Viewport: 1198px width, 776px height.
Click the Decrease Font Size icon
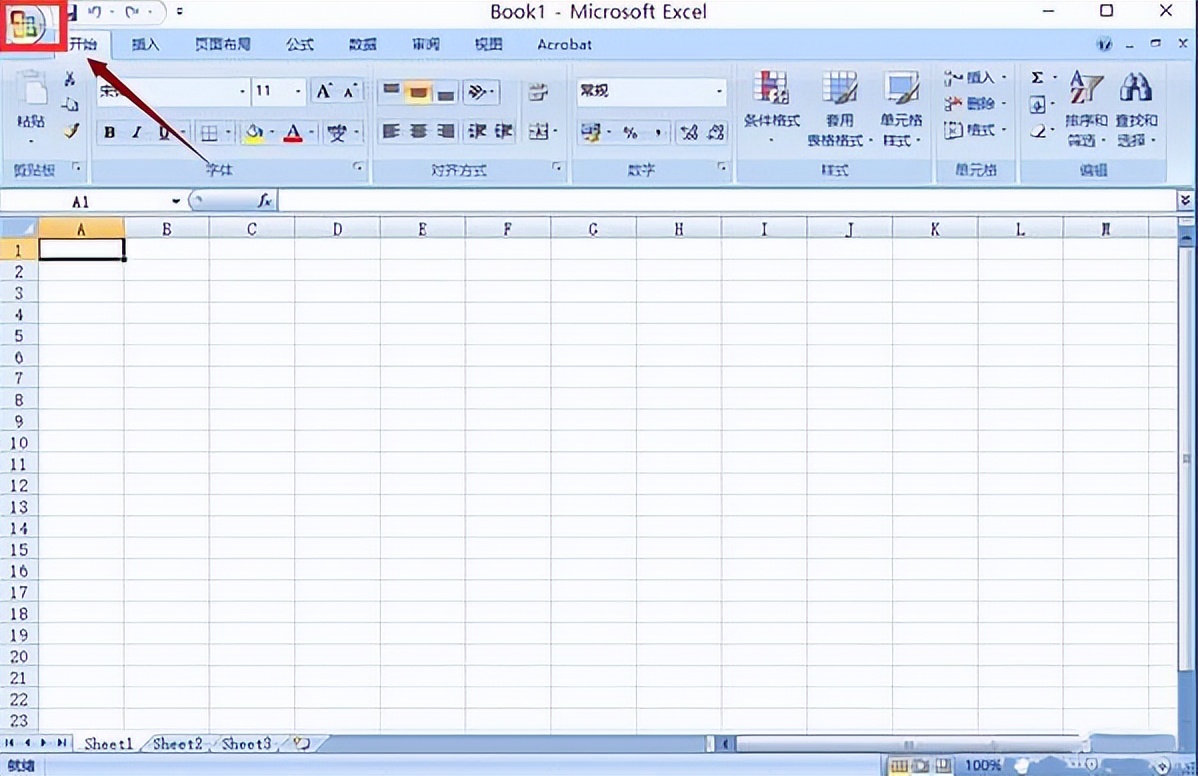(350, 91)
